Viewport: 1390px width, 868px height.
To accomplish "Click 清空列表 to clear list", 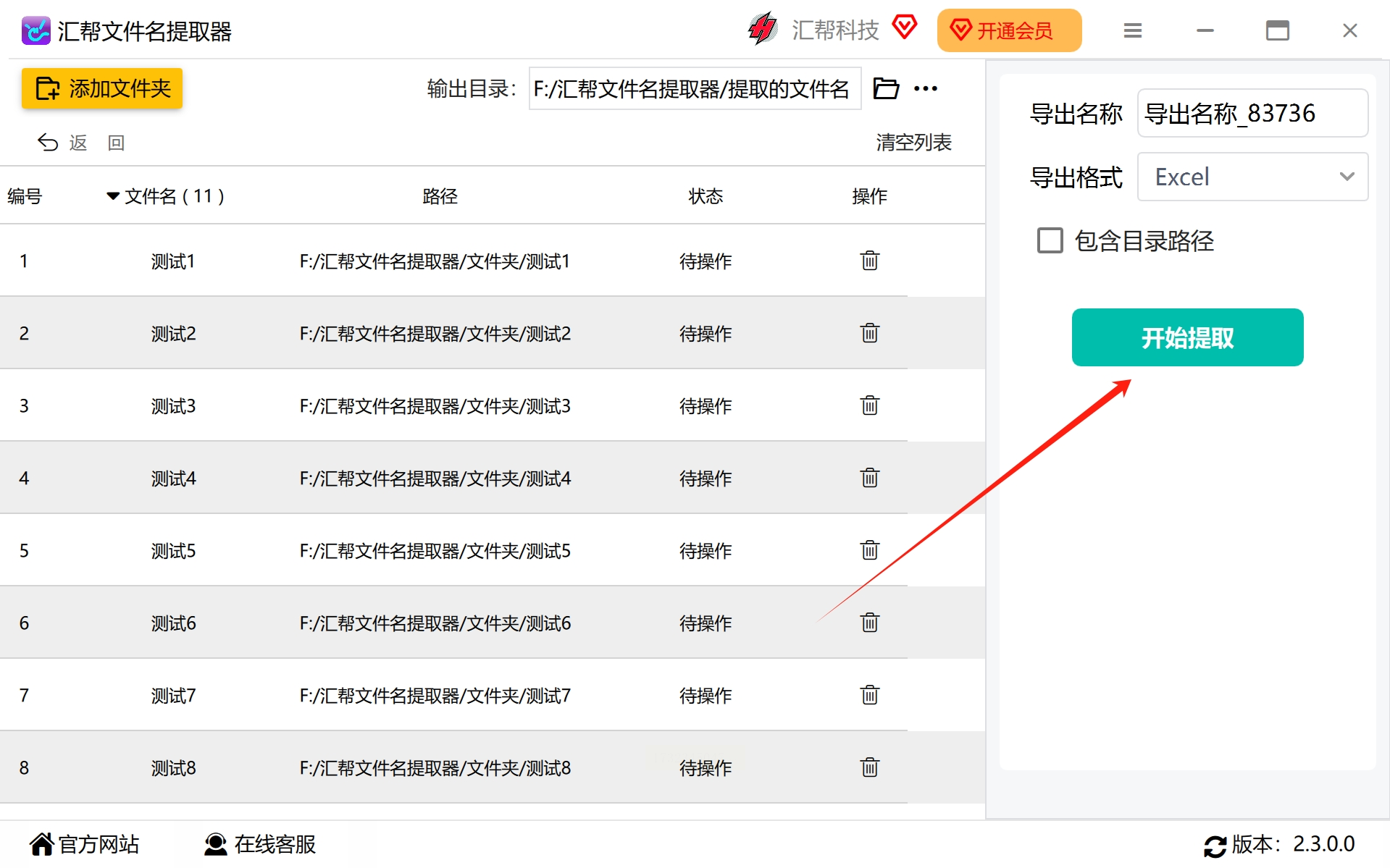I will (x=913, y=143).
